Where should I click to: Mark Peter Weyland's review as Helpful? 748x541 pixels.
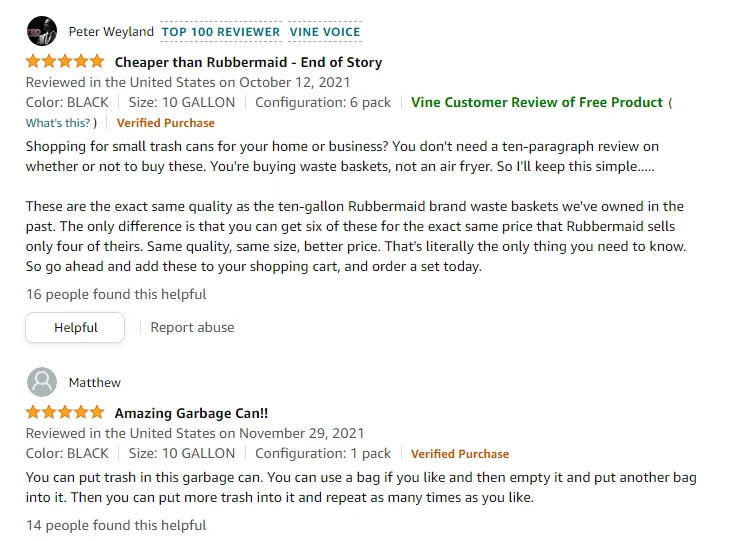pyautogui.click(x=75, y=327)
